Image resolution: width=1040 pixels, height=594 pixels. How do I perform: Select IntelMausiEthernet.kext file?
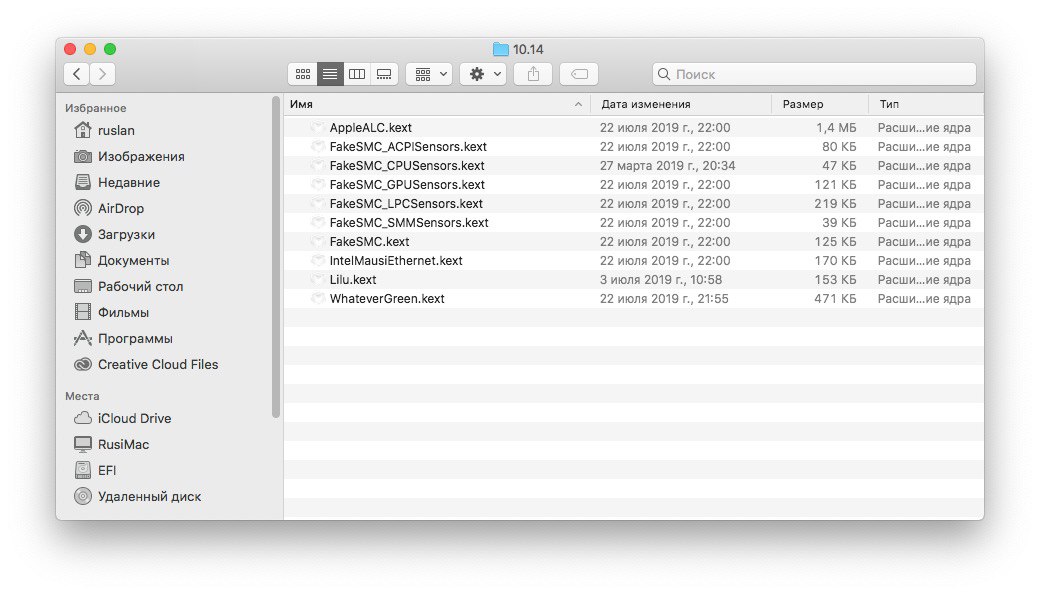point(396,261)
